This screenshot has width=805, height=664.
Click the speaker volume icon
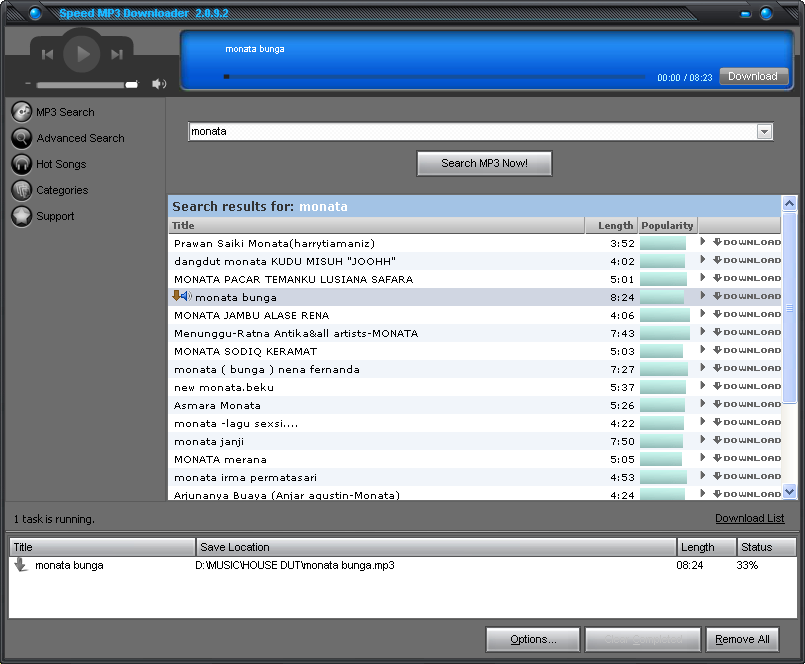tap(158, 84)
